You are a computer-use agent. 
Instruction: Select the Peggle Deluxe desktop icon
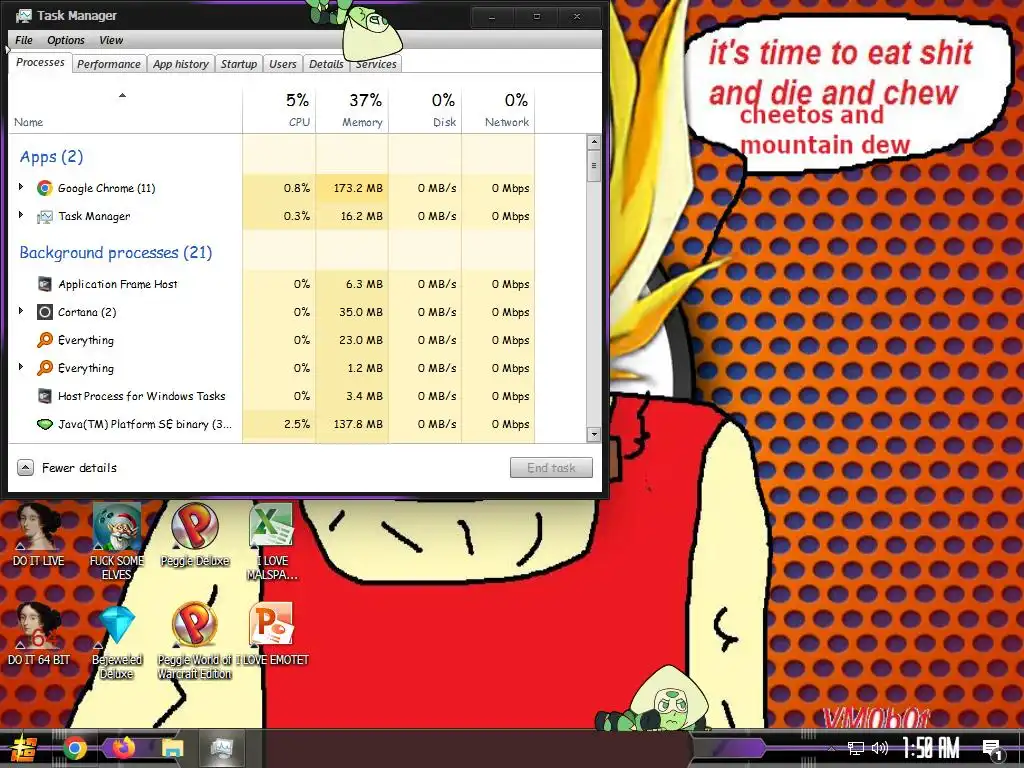coord(195,535)
